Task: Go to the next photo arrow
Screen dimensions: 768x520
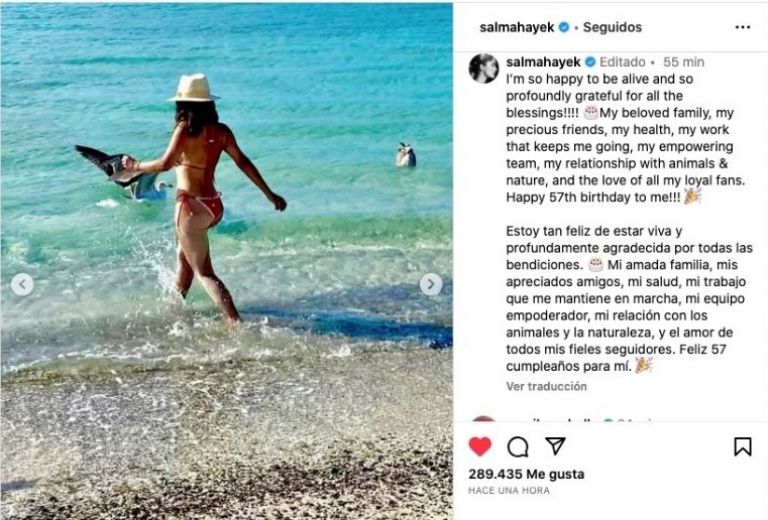Action: (431, 284)
